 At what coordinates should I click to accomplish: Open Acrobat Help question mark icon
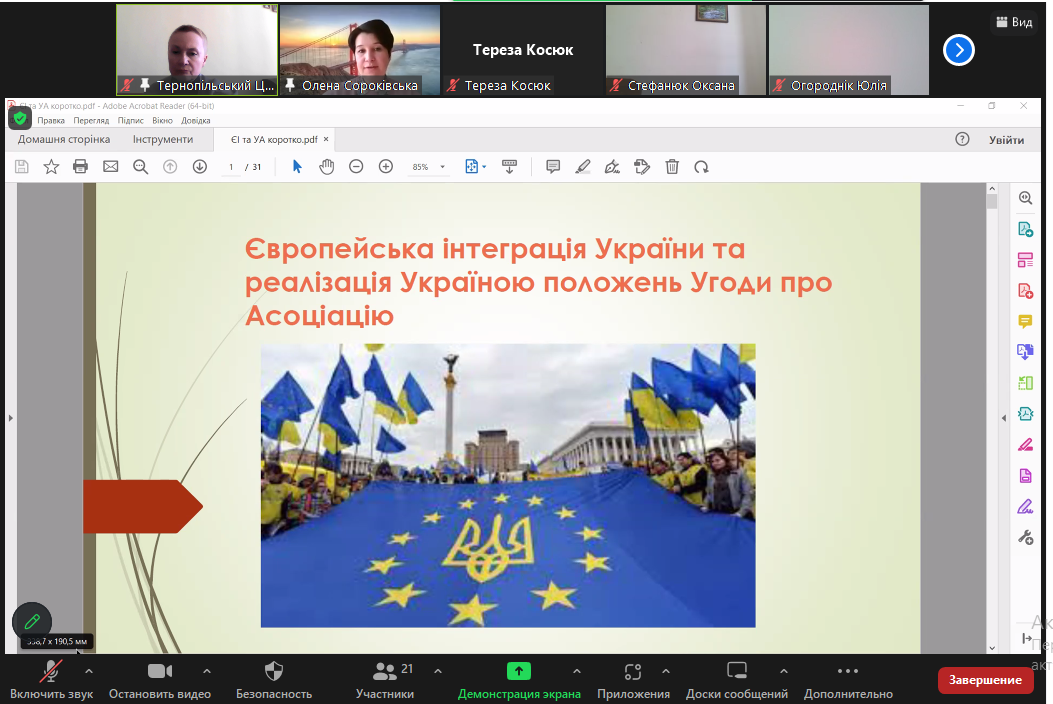(962, 139)
